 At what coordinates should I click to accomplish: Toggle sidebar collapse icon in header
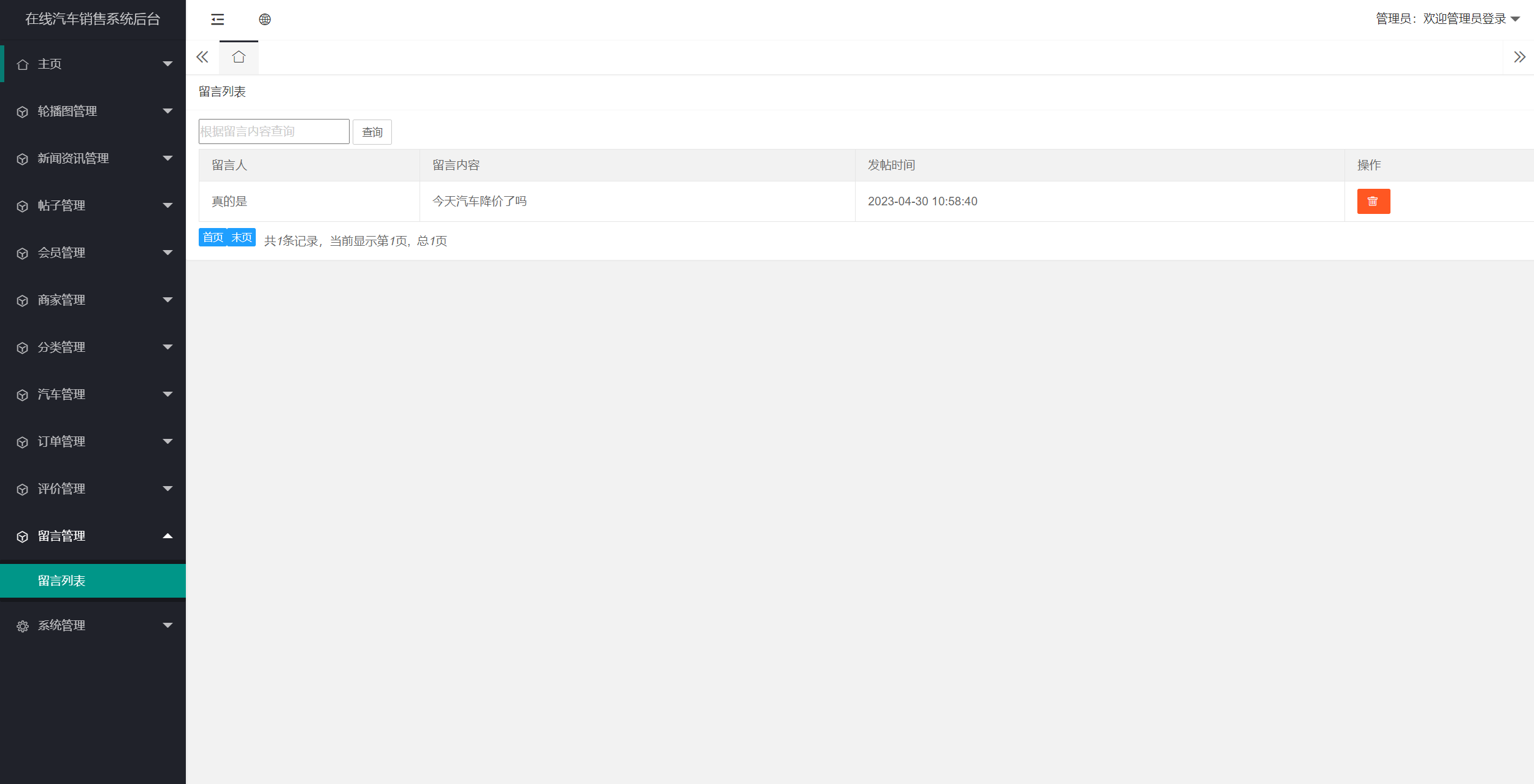click(x=218, y=20)
